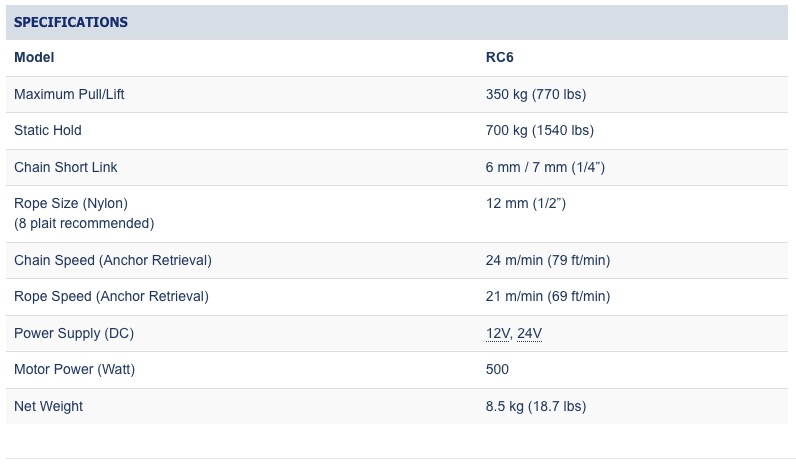Click the 24V power supply link
The width and height of the screenshot is (796, 464).
(x=529, y=334)
